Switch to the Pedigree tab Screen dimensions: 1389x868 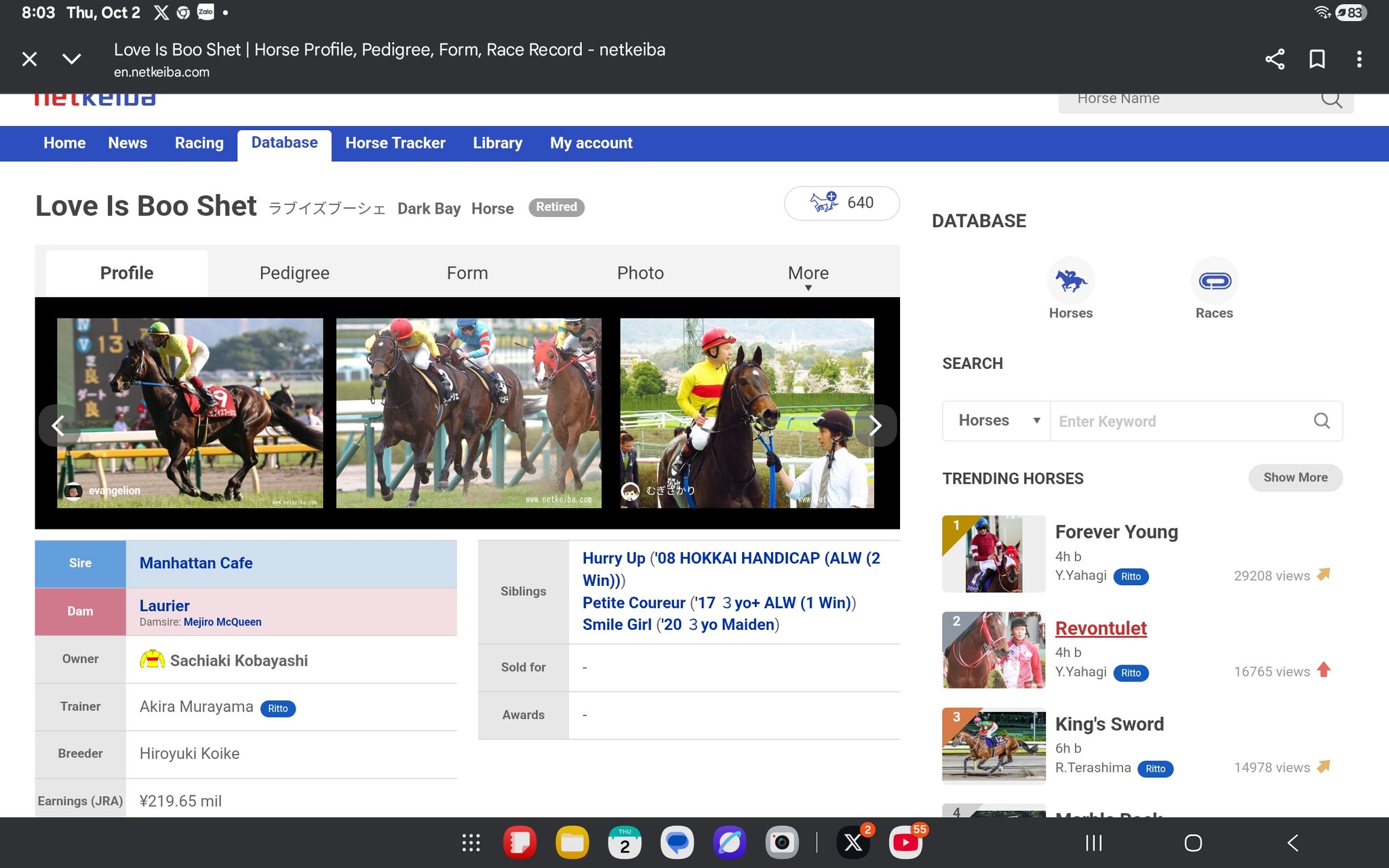click(294, 273)
